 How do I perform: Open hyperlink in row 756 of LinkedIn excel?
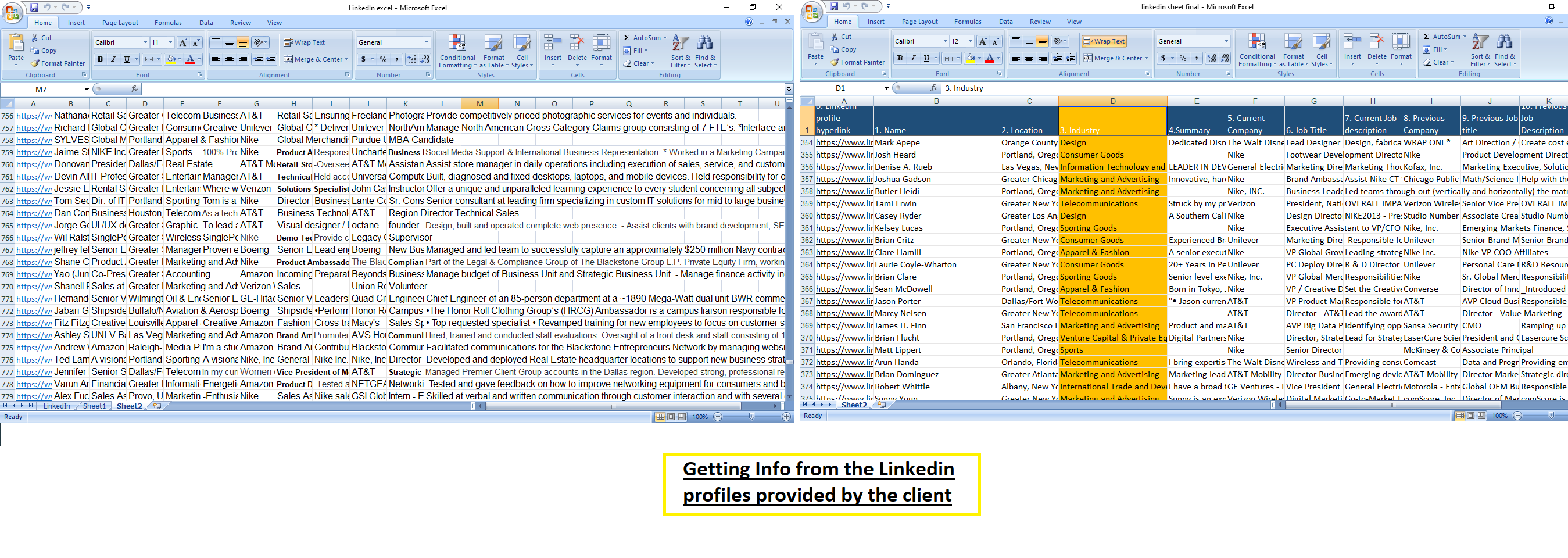point(34,116)
